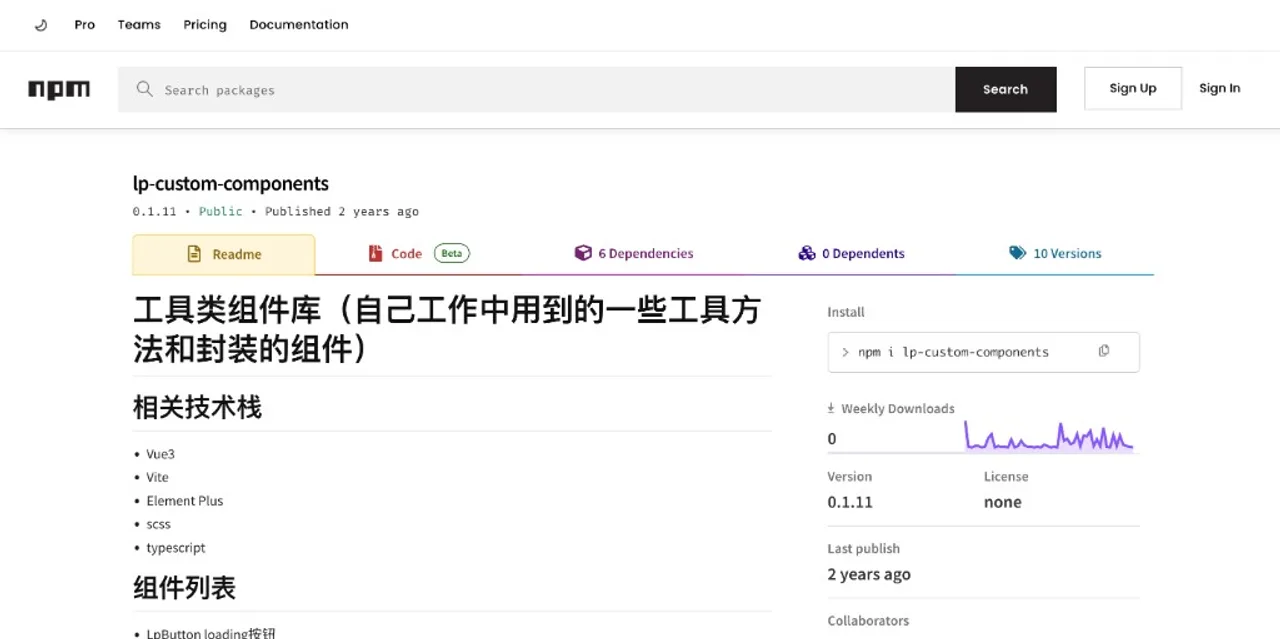Click the Weekly Downloads count 0

click(x=832, y=439)
